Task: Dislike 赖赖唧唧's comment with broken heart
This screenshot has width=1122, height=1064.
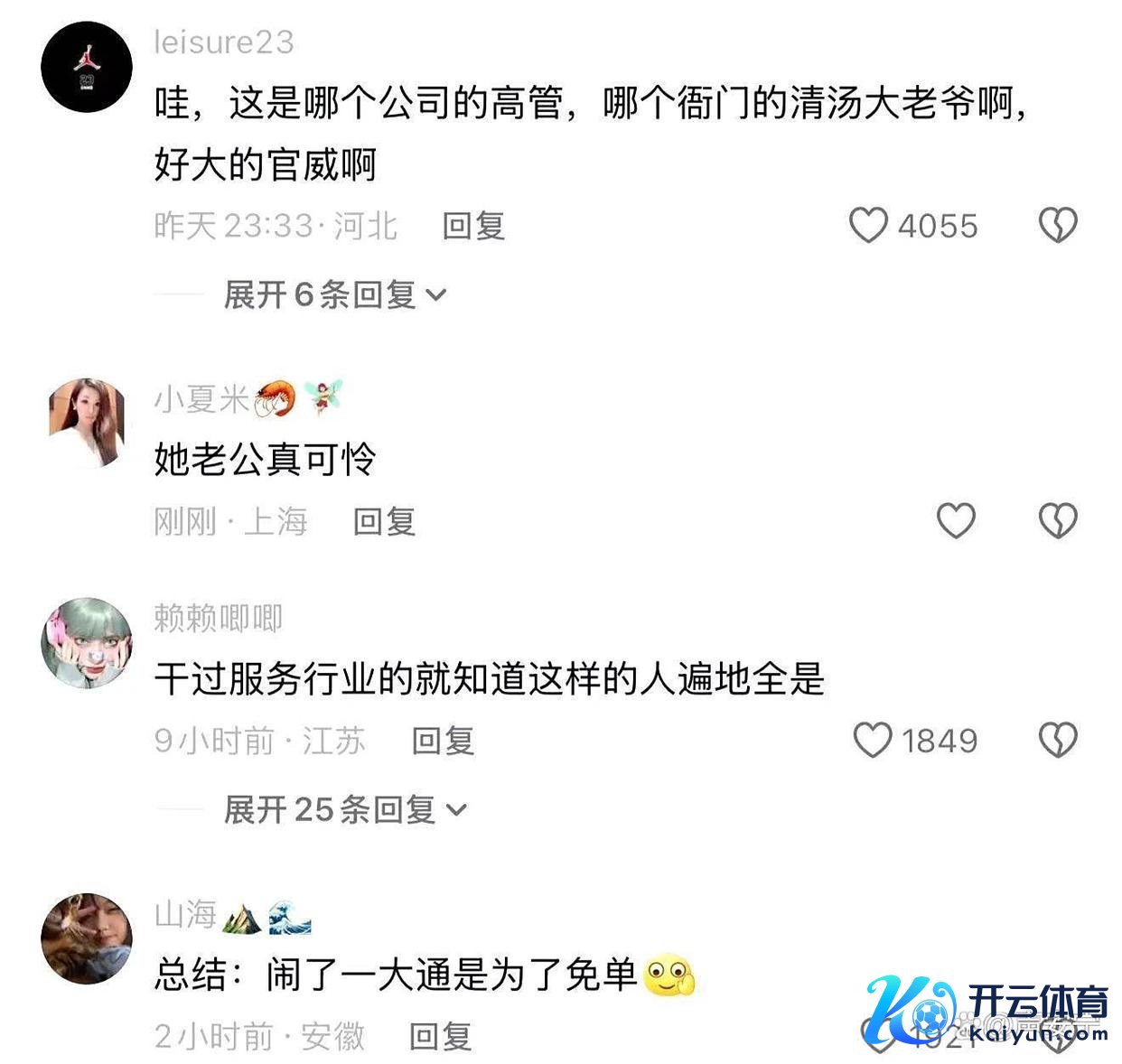Action: (x=1058, y=740)
